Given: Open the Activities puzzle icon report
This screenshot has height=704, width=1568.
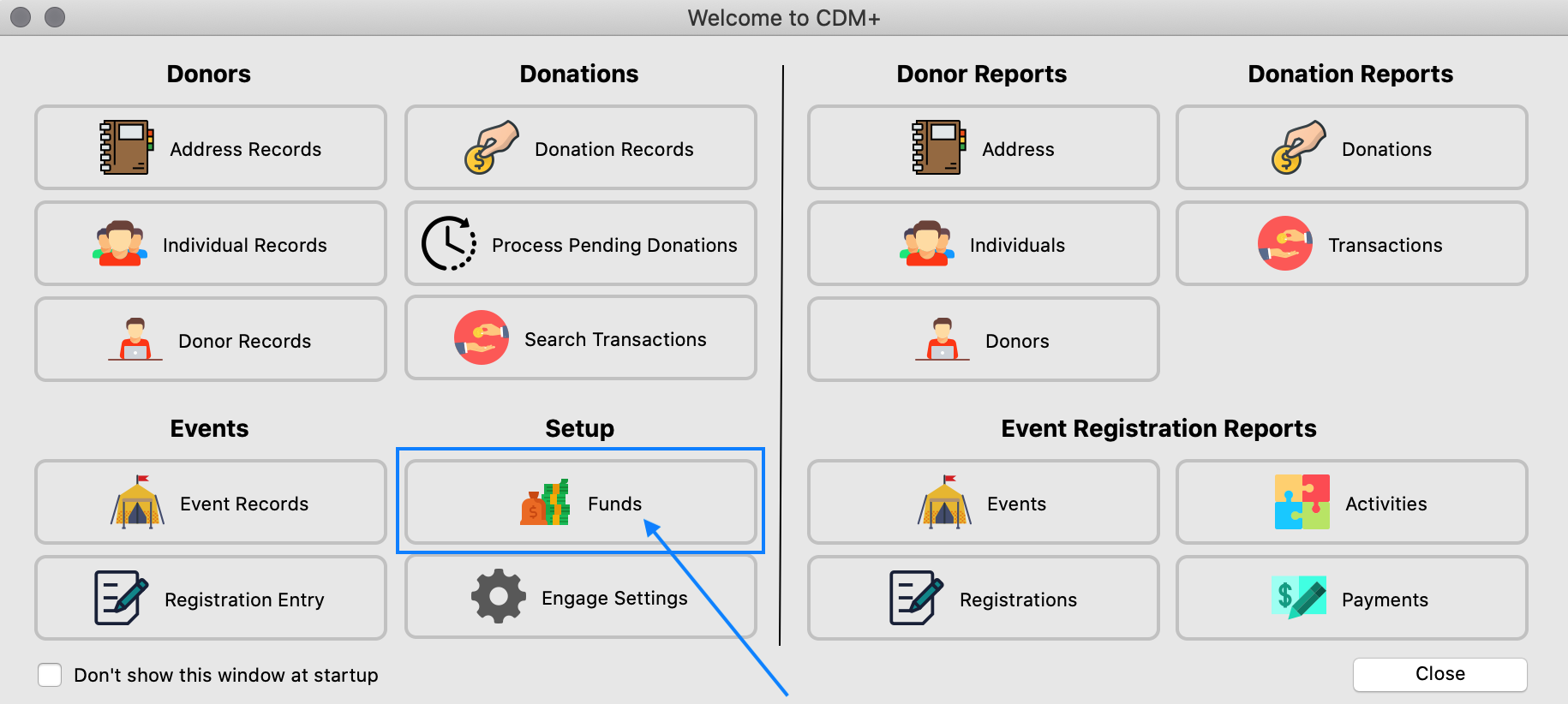Looking at the screenshot, I should point(1302,502).
